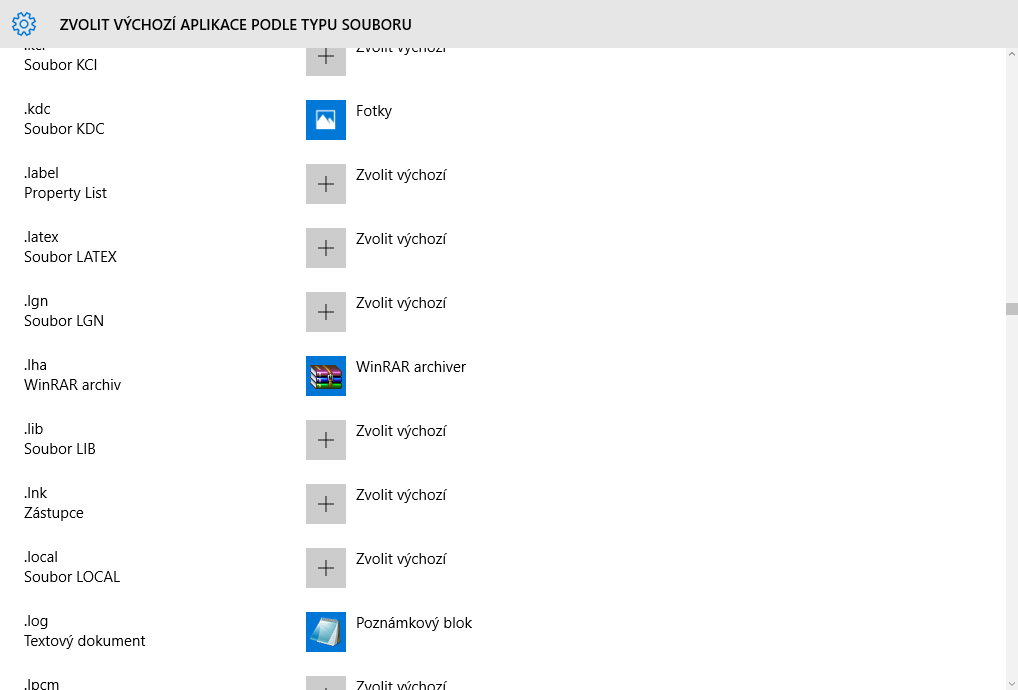The height and width of the screenshot is (690, 1018).
Task: Click 'Zvolit výchozí' label for .local
Action: [x=401, y=559]
